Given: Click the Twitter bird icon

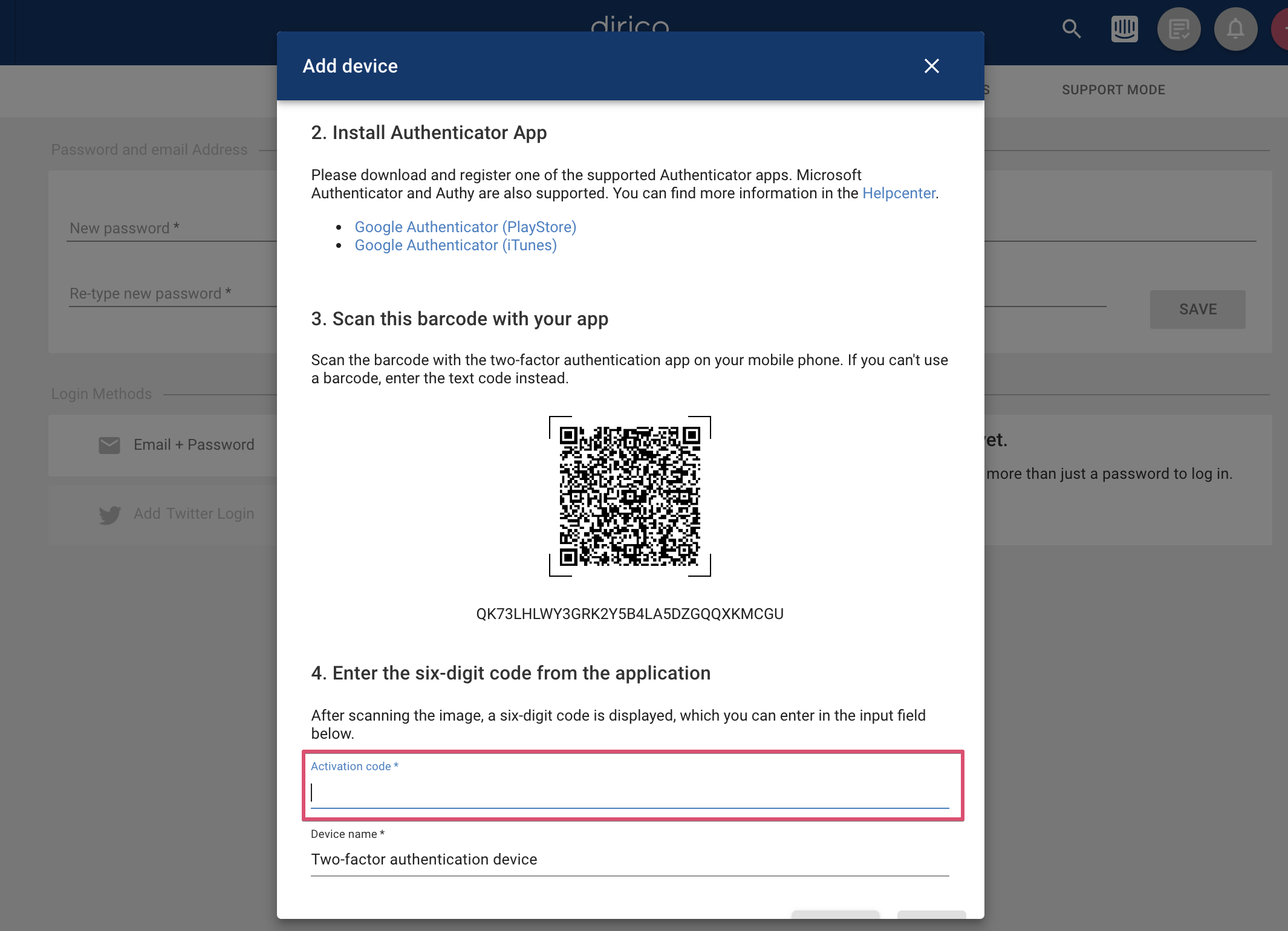Looking at the screenshot, I should 109,514.
